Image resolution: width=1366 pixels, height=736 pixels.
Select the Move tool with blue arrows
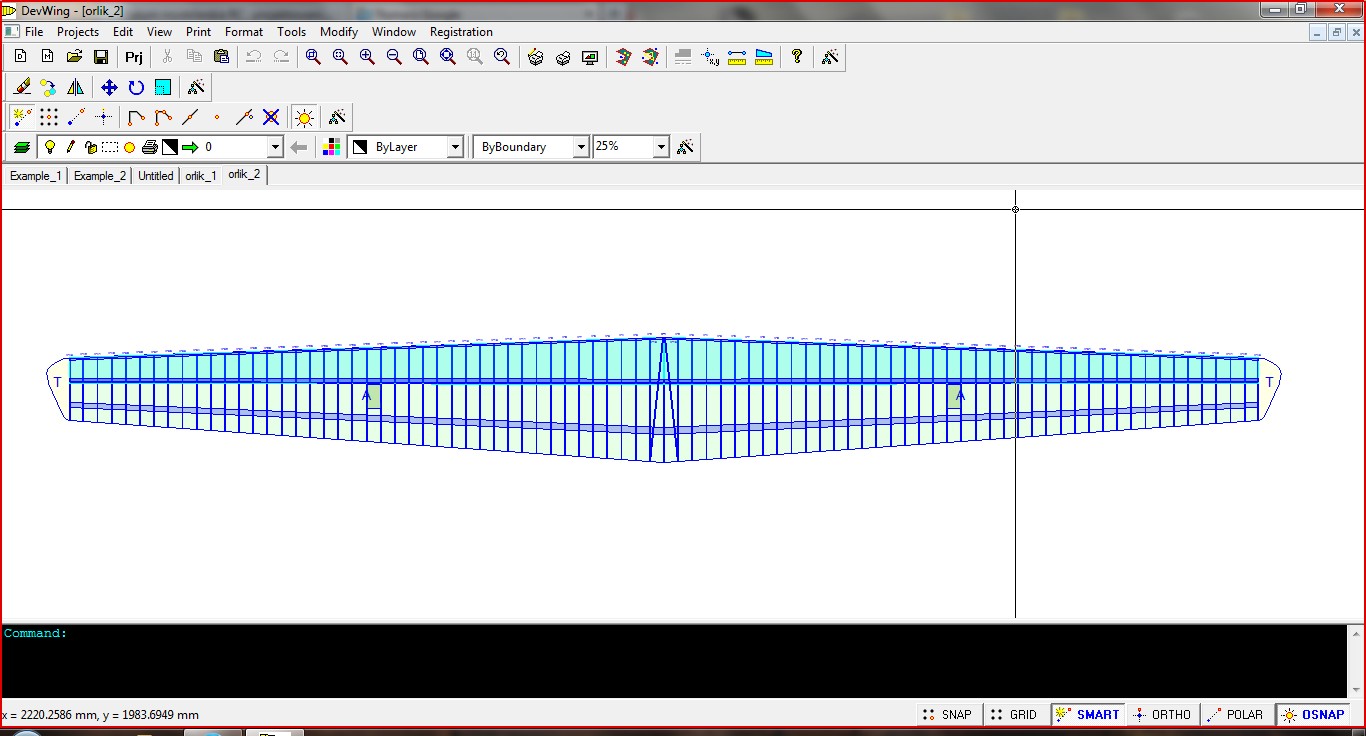pyautogui.click(x=109, y=87)
